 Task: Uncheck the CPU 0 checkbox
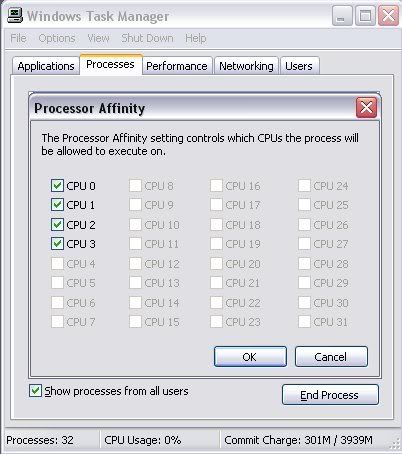(x=57, y=185)
